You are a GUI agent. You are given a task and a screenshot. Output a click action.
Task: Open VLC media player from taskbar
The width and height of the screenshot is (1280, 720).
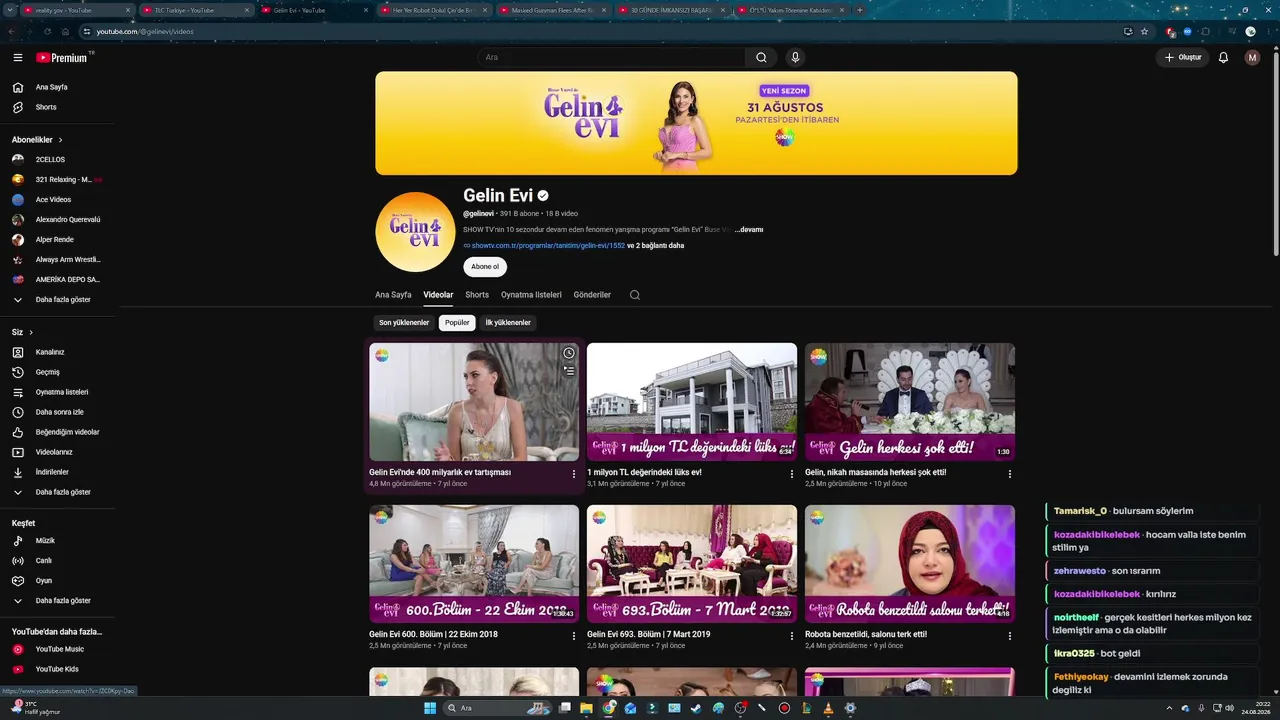tap(828, 708)
